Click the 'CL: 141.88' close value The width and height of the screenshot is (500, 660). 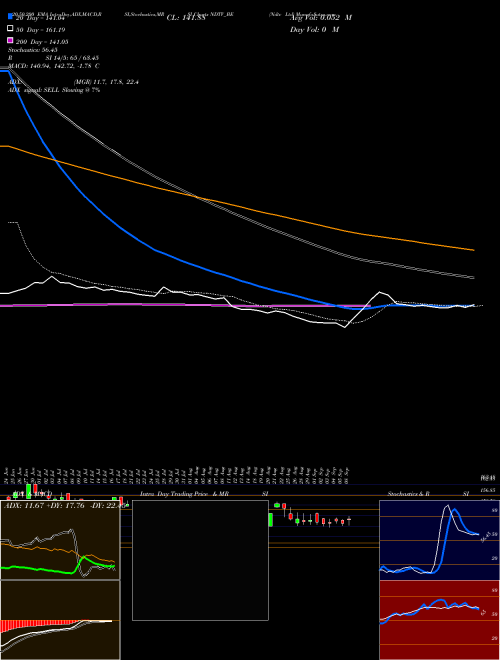(186, 18)
